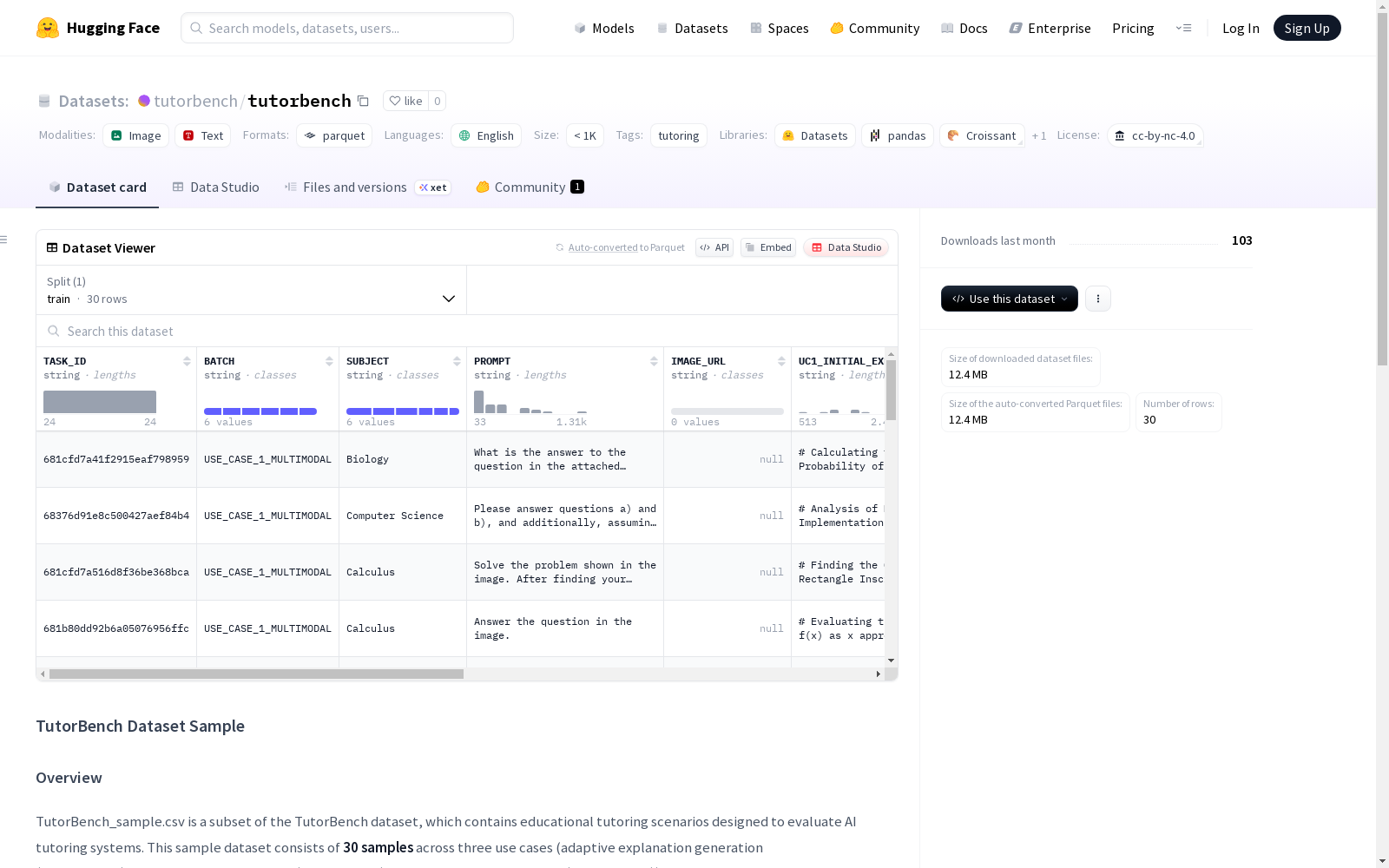Open the Models menu item

604,28
